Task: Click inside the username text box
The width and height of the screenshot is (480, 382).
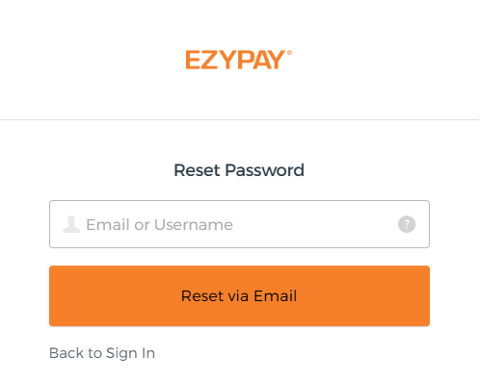Action: (x=239, y=224)
